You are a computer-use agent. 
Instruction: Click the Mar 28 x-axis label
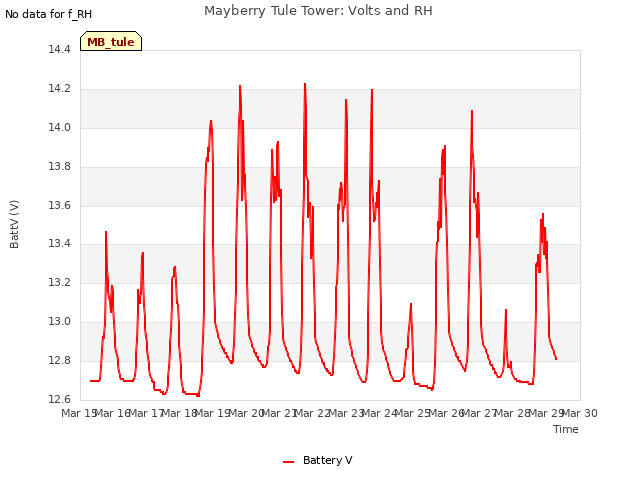pyautogui.click(x=513, y=413)
